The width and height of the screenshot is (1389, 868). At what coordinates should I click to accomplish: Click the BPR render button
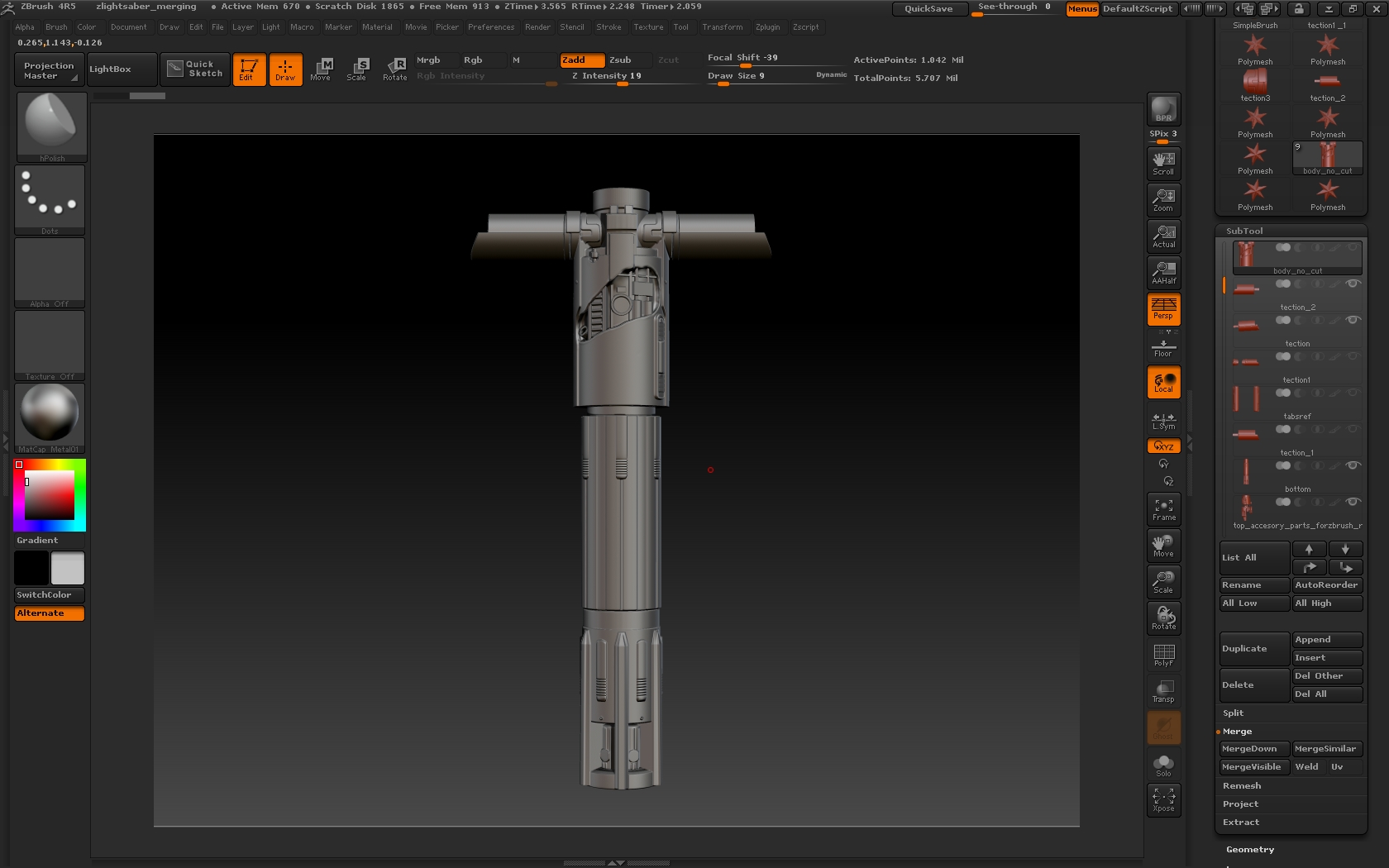(1163, 109)
